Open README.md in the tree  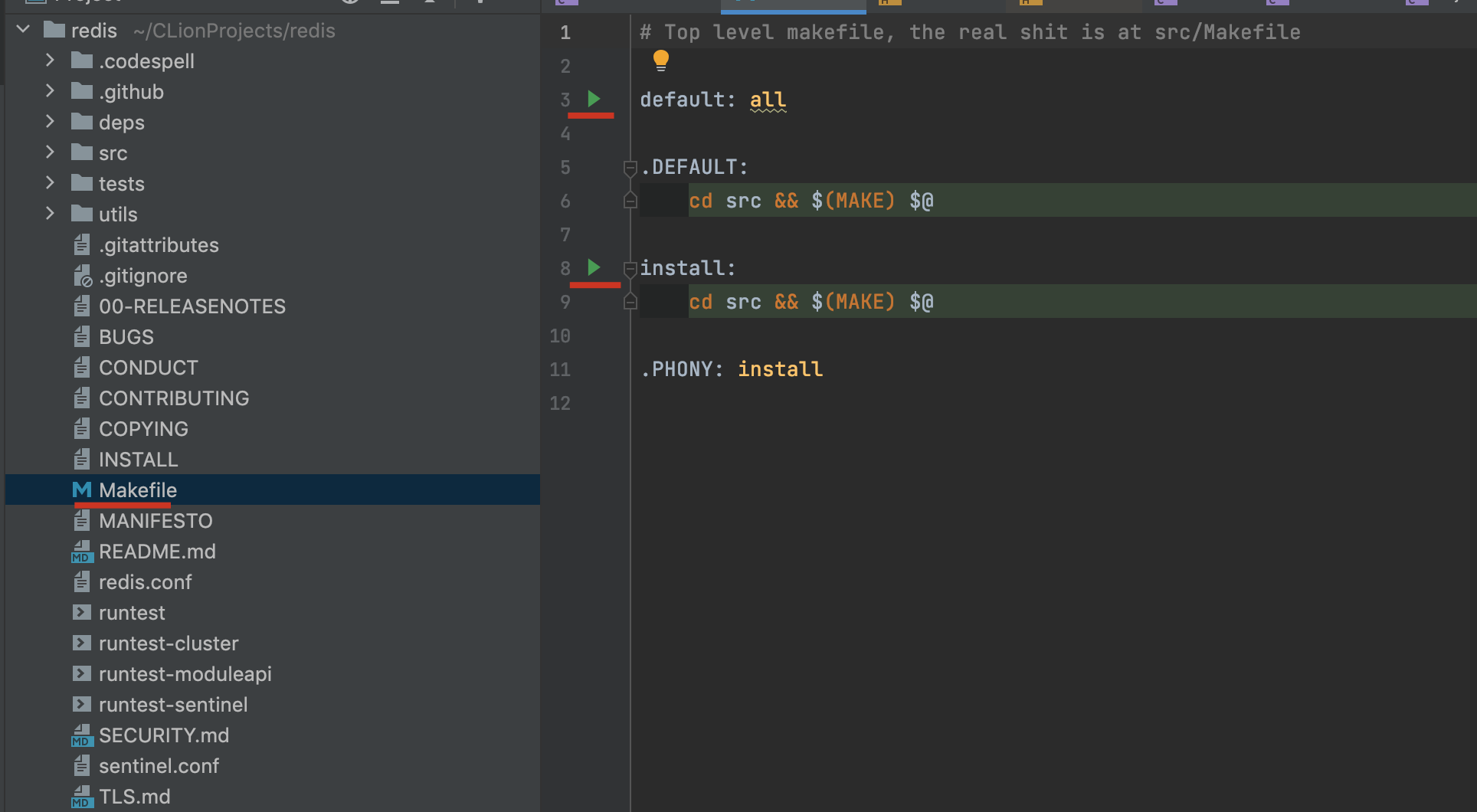point(157,552)
